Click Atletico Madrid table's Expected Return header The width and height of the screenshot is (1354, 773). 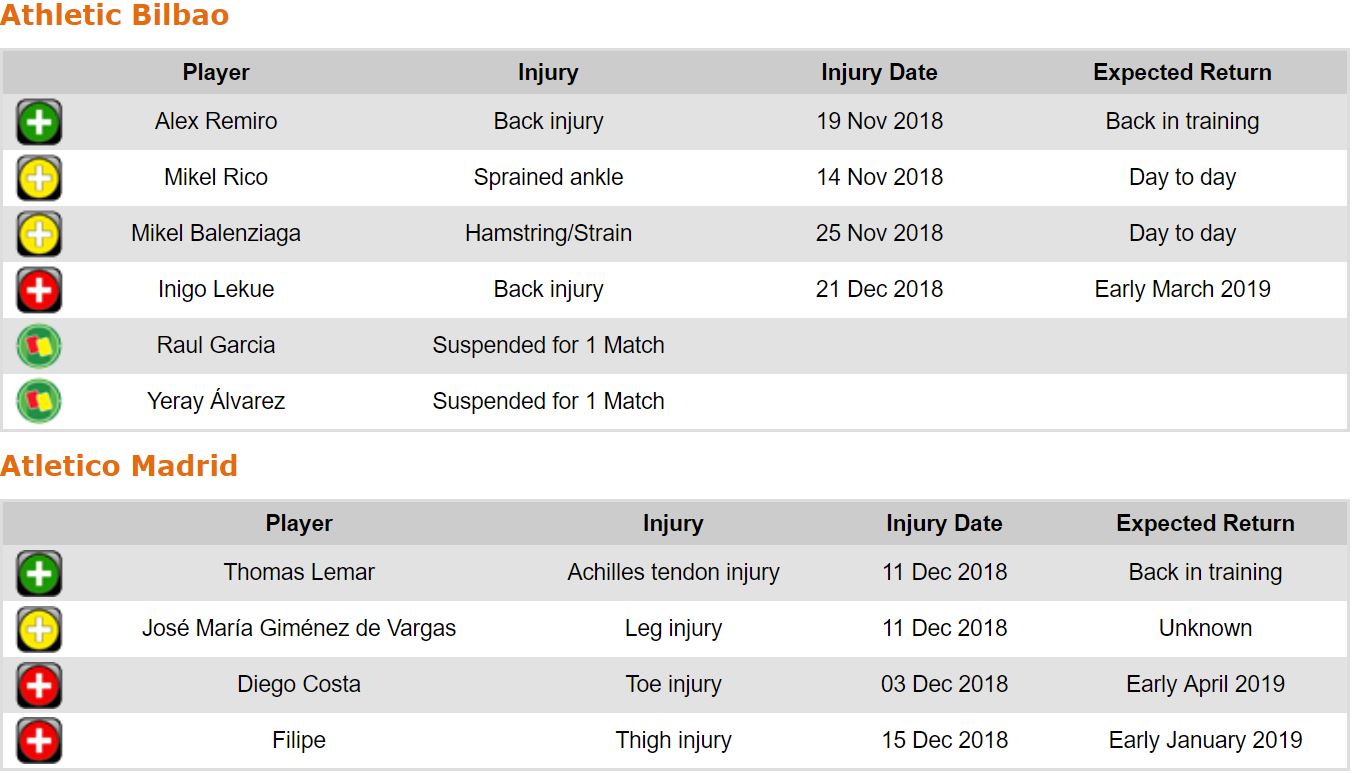pos(1205,524)
